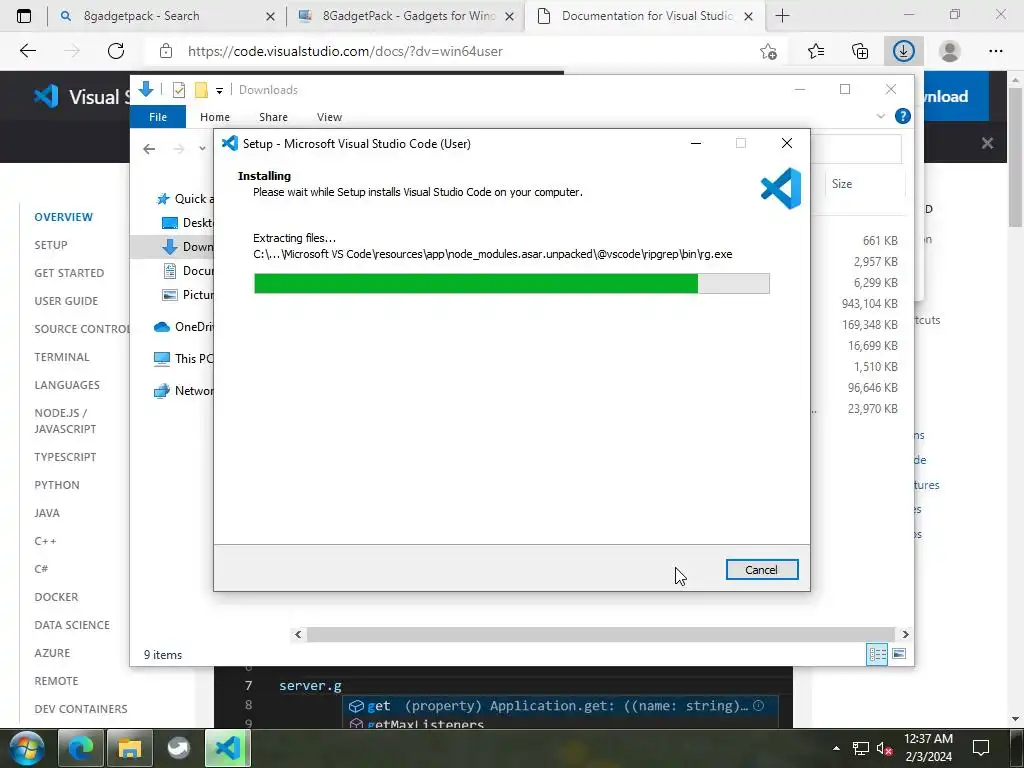The image size is (1024, 768).
Task: Open File menu in Downloads explorer
Action: tap(158, 117)
